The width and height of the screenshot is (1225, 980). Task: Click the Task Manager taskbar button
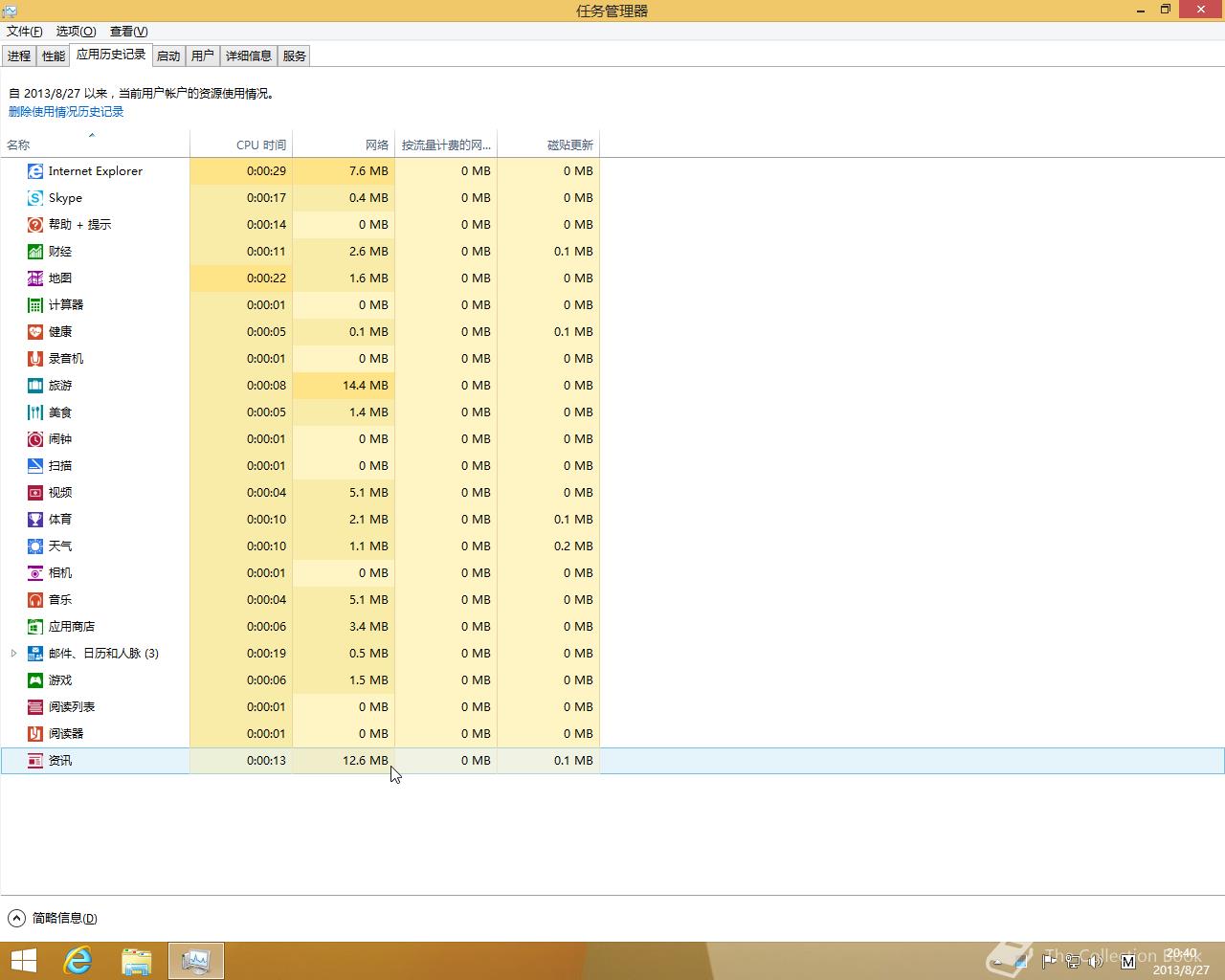tap(196, 961)
